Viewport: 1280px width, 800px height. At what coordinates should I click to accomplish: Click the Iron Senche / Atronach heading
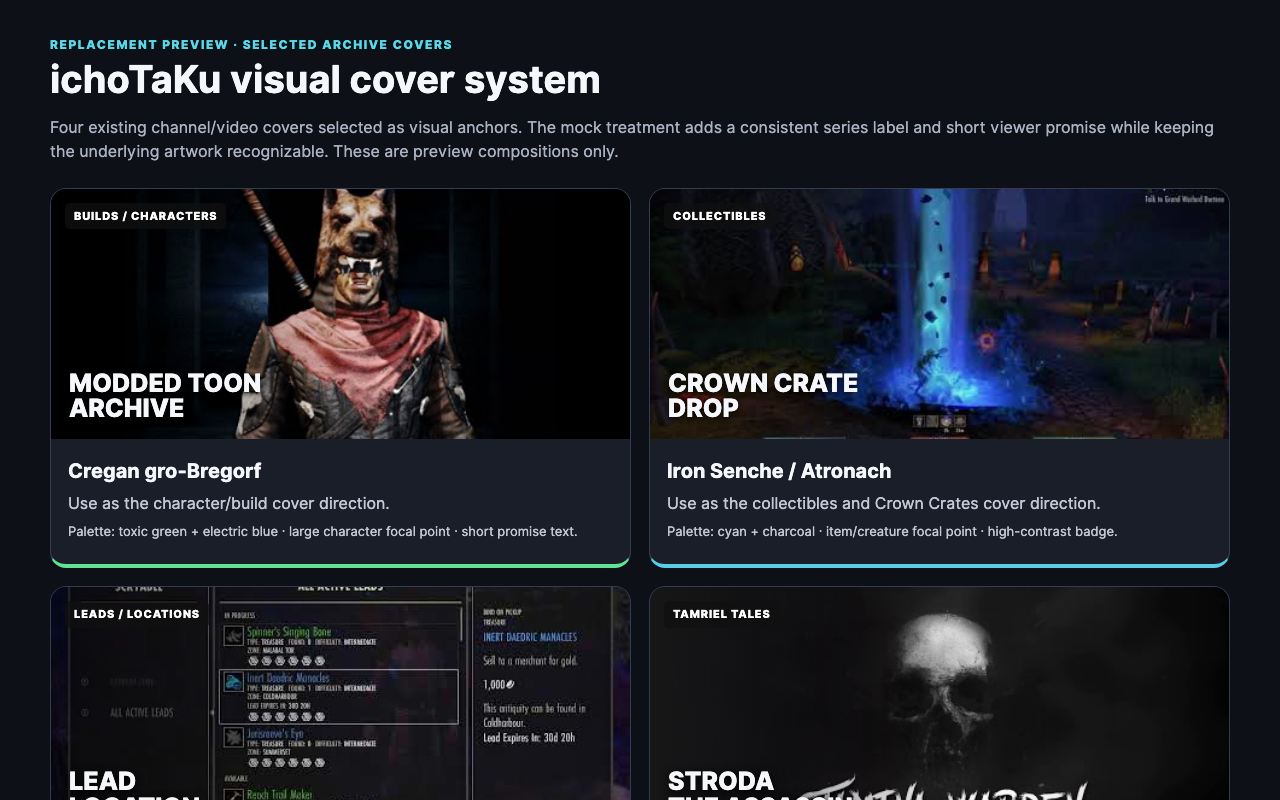point(779,471)
